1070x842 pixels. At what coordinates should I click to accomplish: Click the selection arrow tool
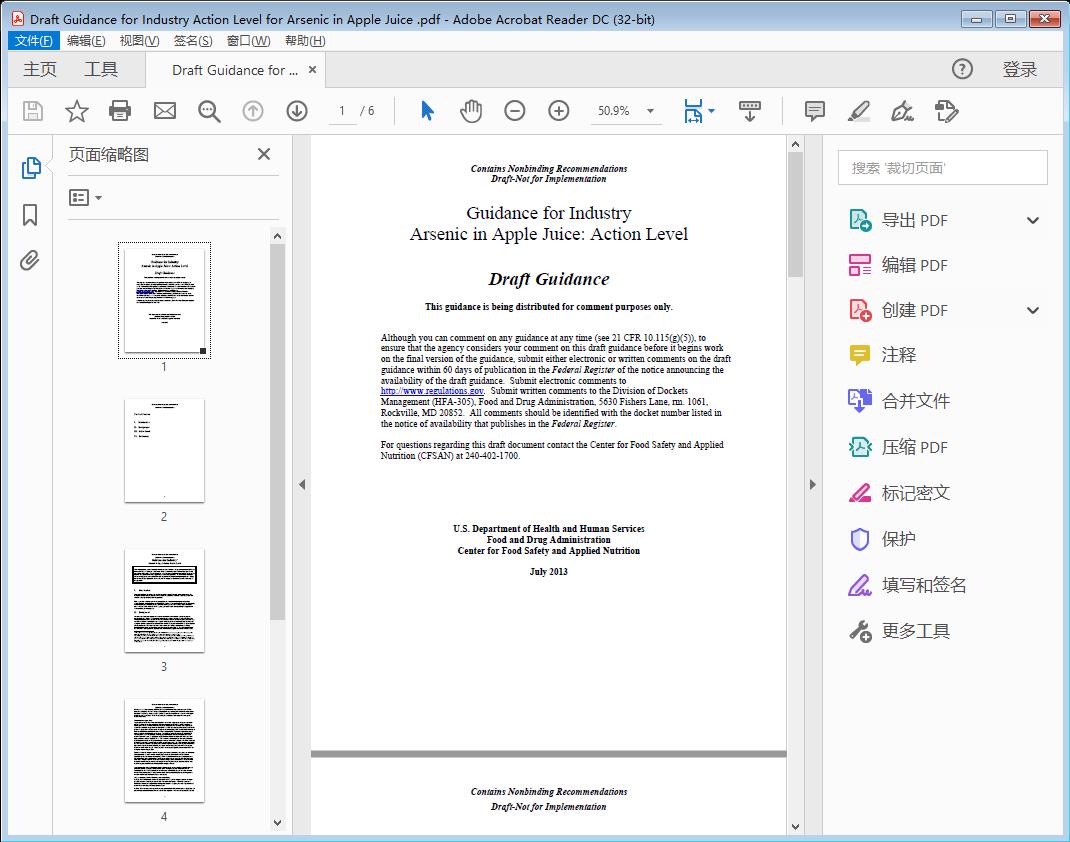(x=425, y=111)
